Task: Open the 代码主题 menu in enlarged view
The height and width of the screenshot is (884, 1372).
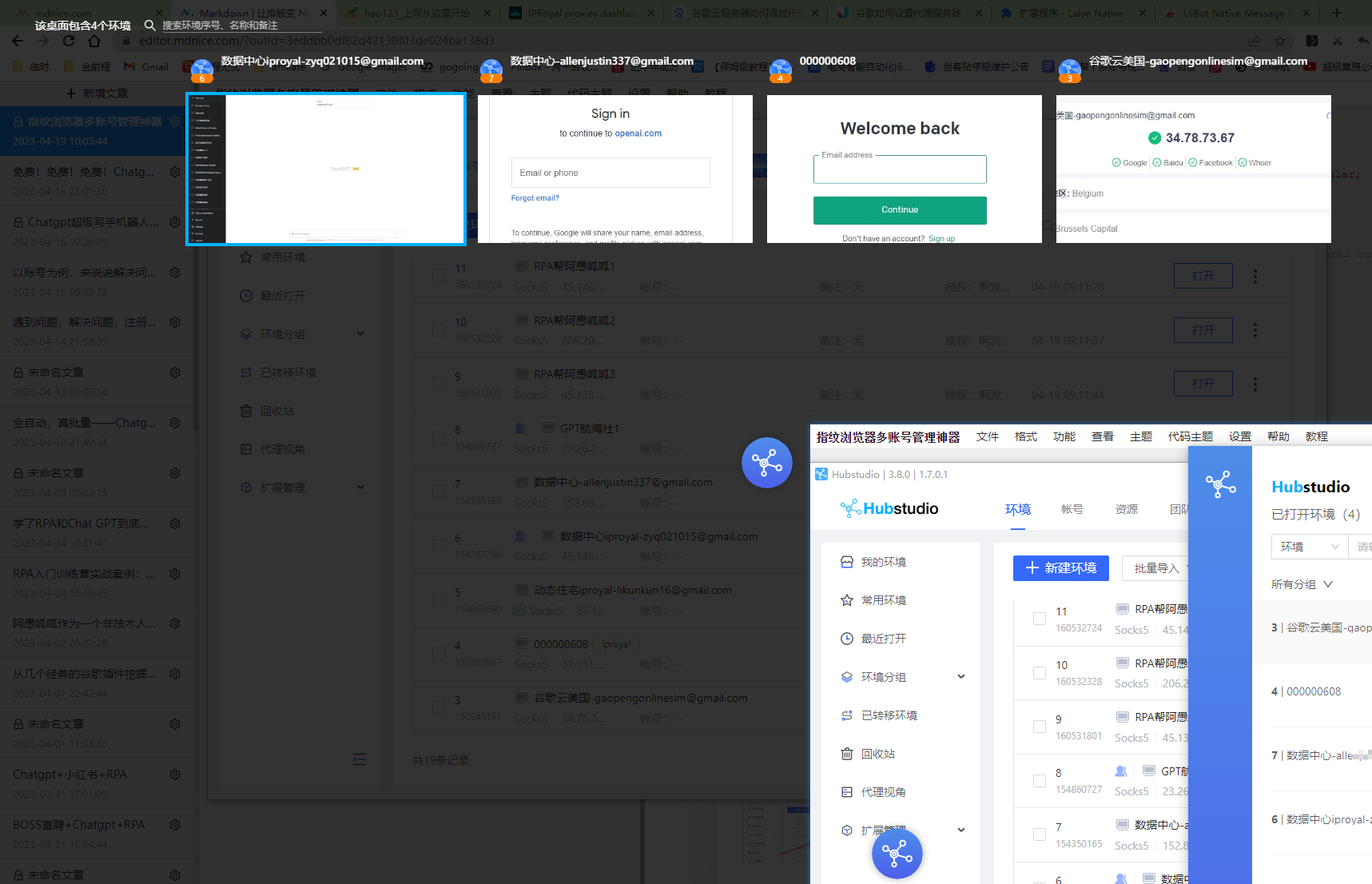Action: coord(1191,436)
